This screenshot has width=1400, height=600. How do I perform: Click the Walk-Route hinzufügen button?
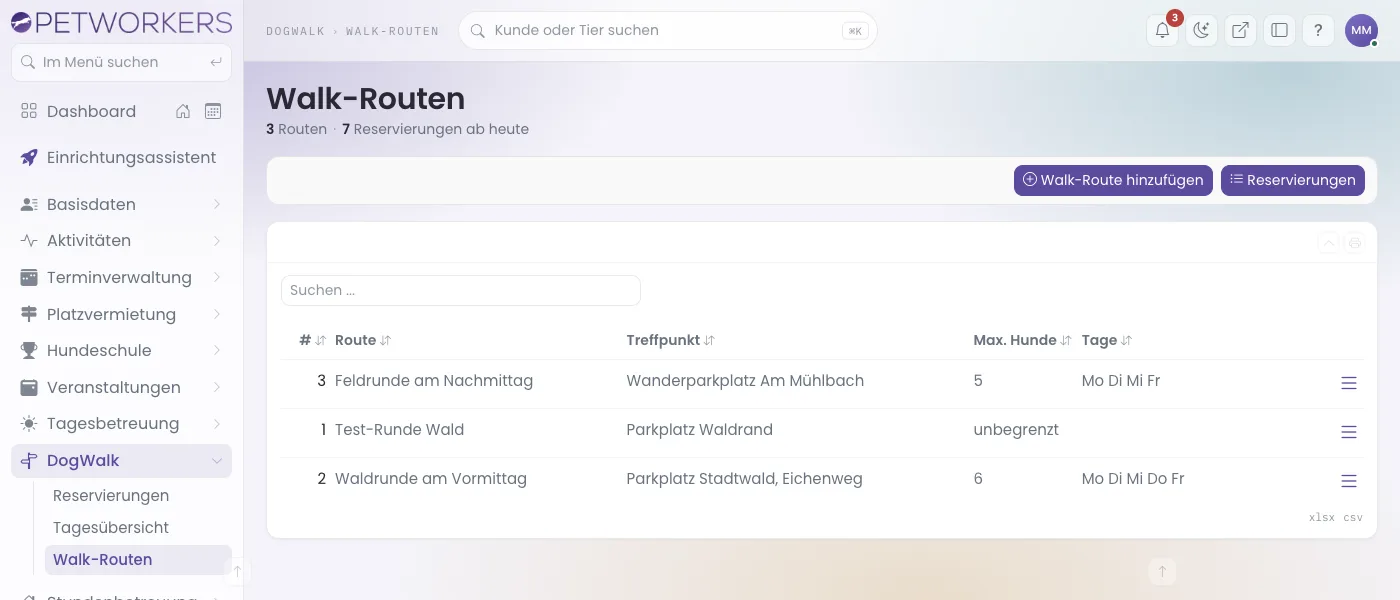[x=1113, y=180]
